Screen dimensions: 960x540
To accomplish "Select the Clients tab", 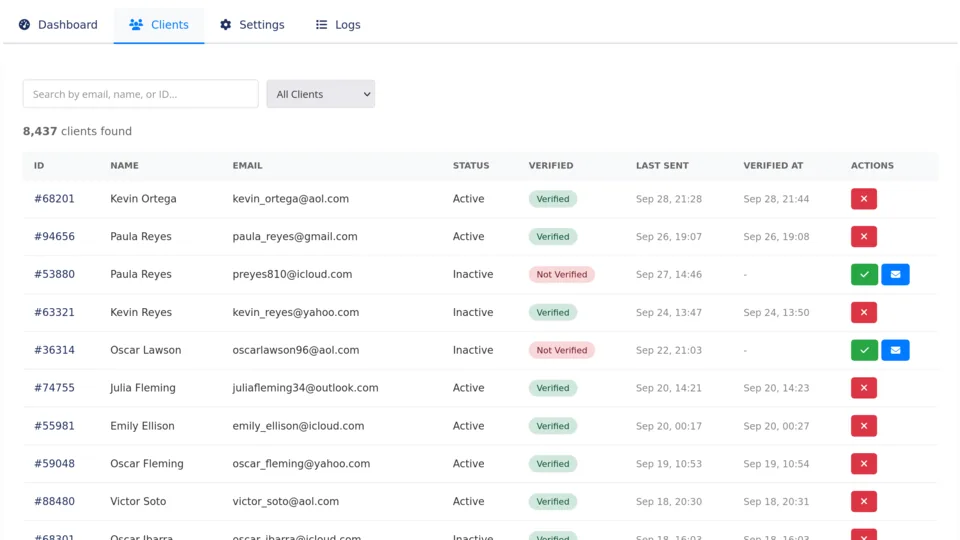I will pos(159,25).
